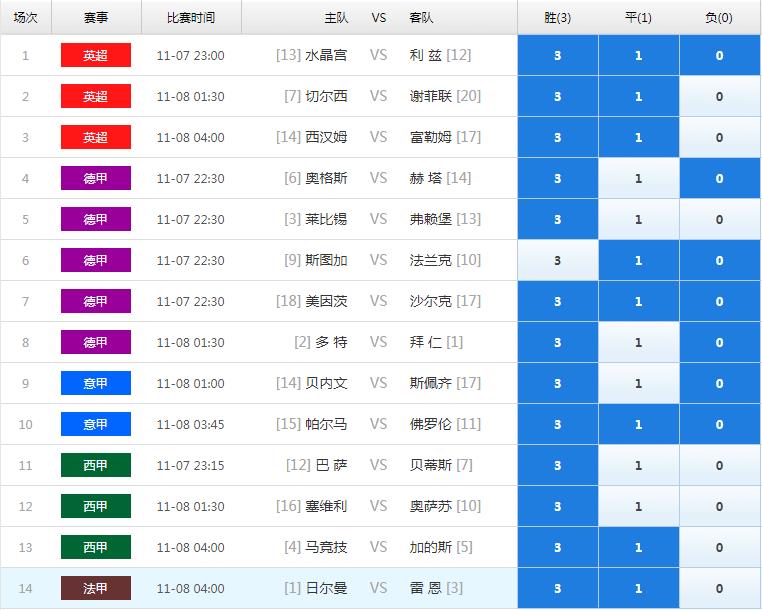Select loss (0) for 日尔曼 vs 雷恩

click(720, 588)
